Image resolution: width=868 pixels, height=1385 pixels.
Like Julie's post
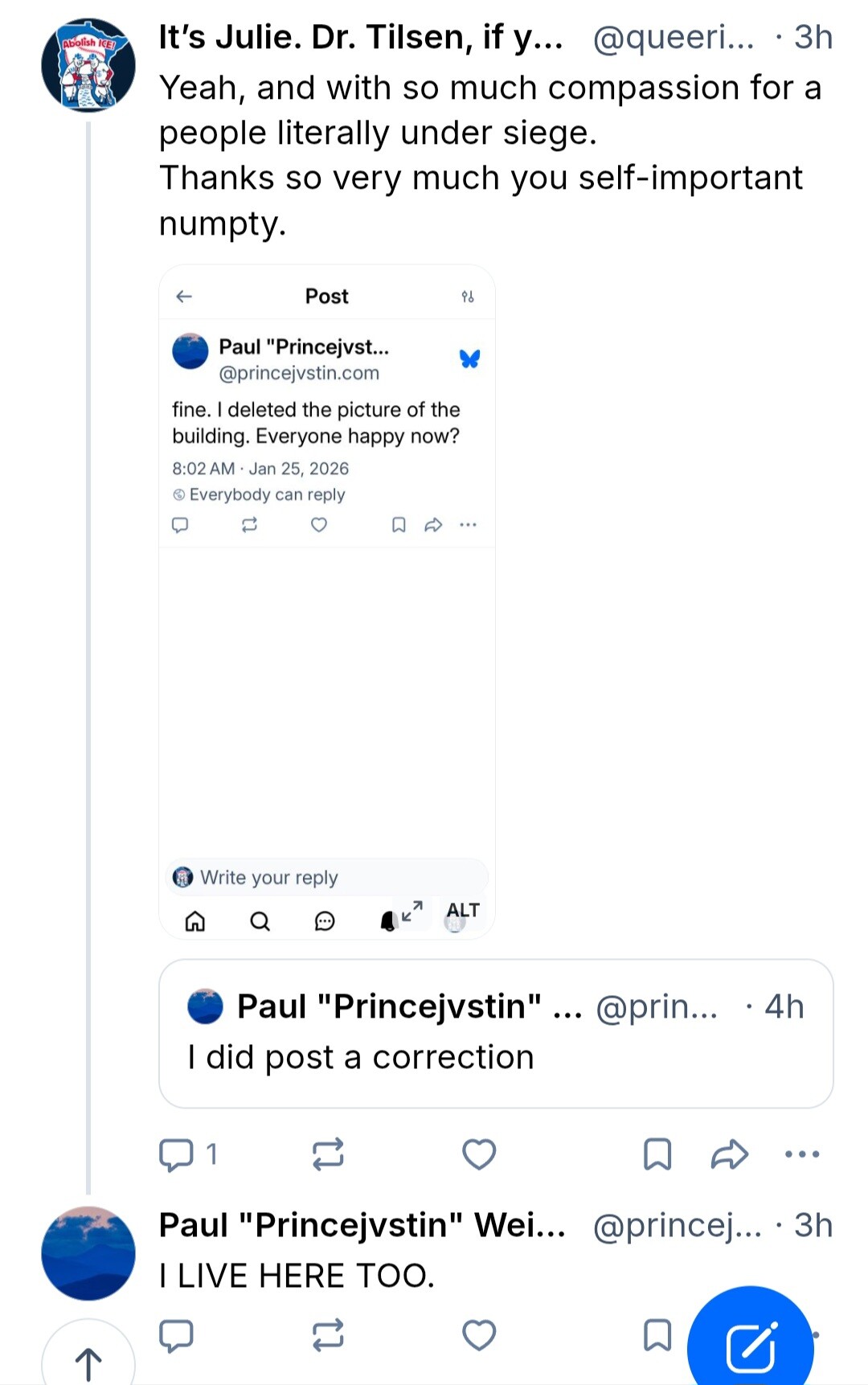pyautogui.click(x=479, y=1154)
